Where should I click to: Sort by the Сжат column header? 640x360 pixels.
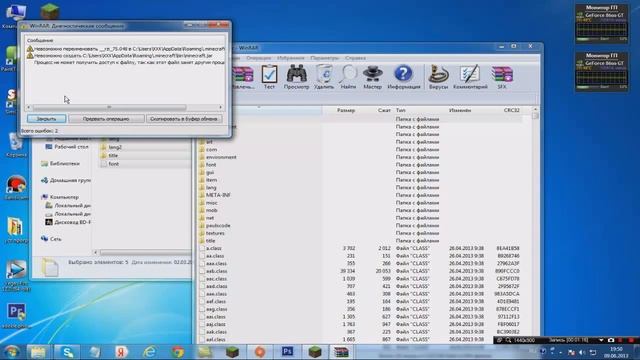tap(384, 110)
